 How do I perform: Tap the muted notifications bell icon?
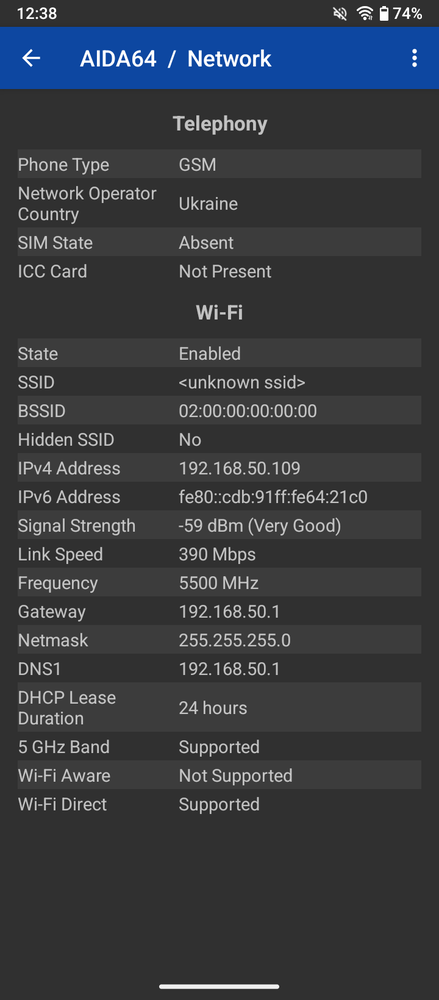340,13
